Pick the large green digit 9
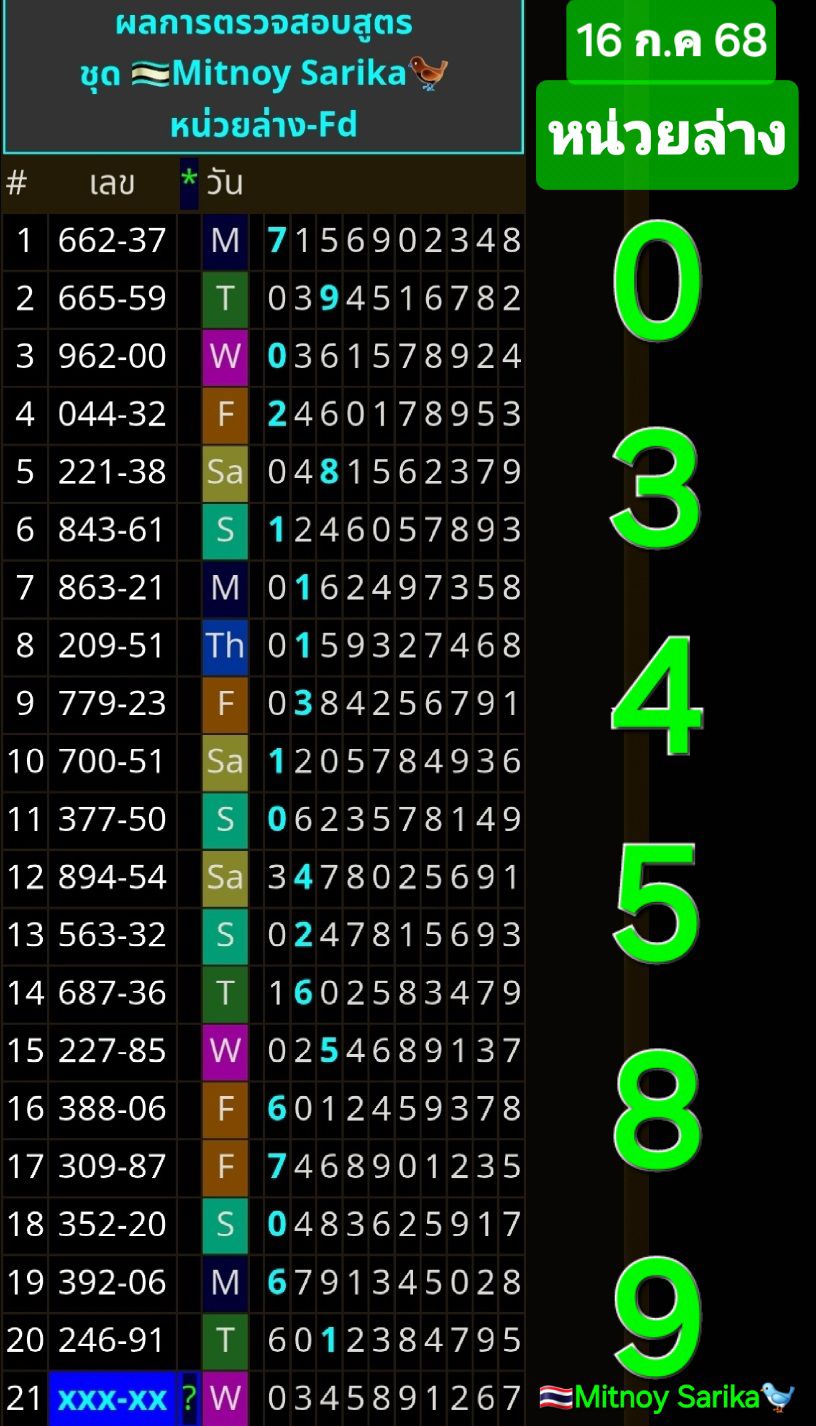816x1426 pixels. tap(656, 1318)
